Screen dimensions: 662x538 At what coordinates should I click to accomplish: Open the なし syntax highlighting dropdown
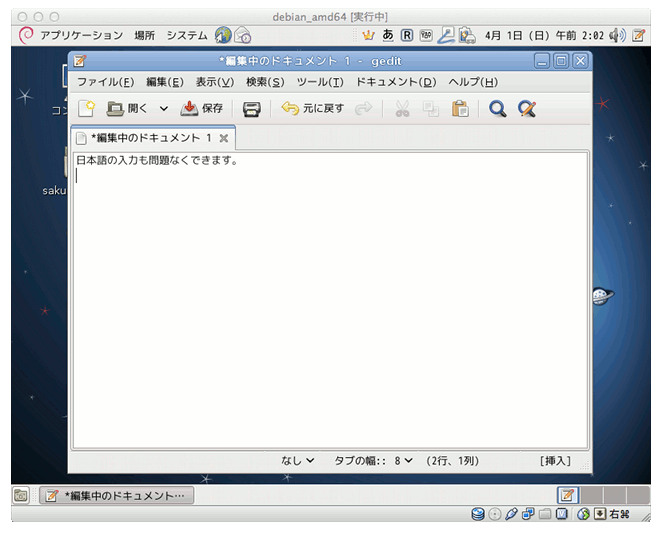297,461
